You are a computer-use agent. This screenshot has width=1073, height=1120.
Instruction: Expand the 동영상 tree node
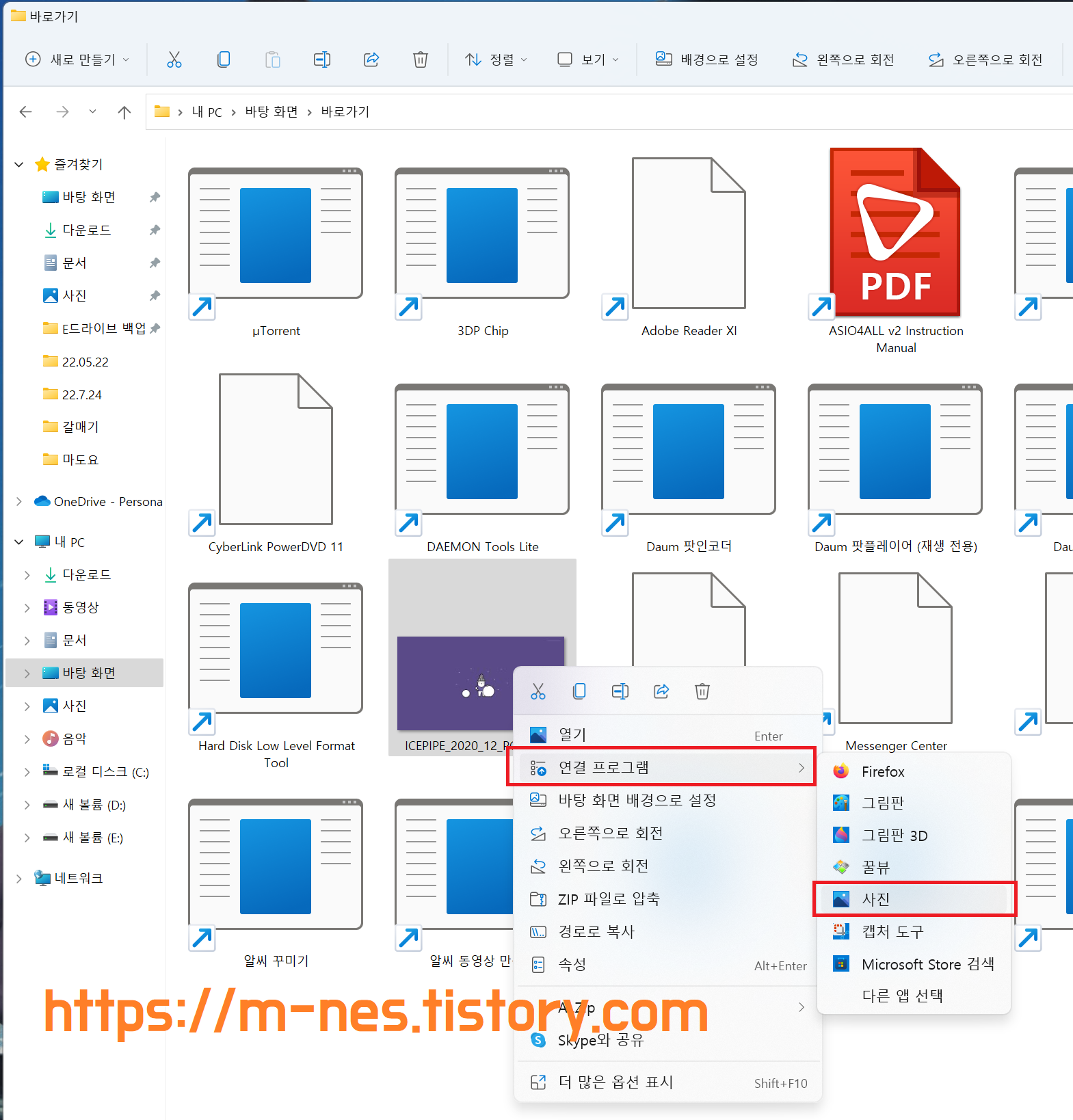[x=27, y=607]
